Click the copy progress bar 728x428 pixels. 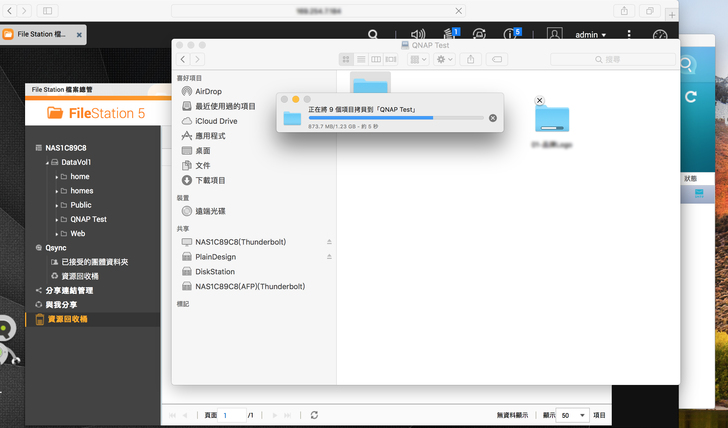(396, 118)
